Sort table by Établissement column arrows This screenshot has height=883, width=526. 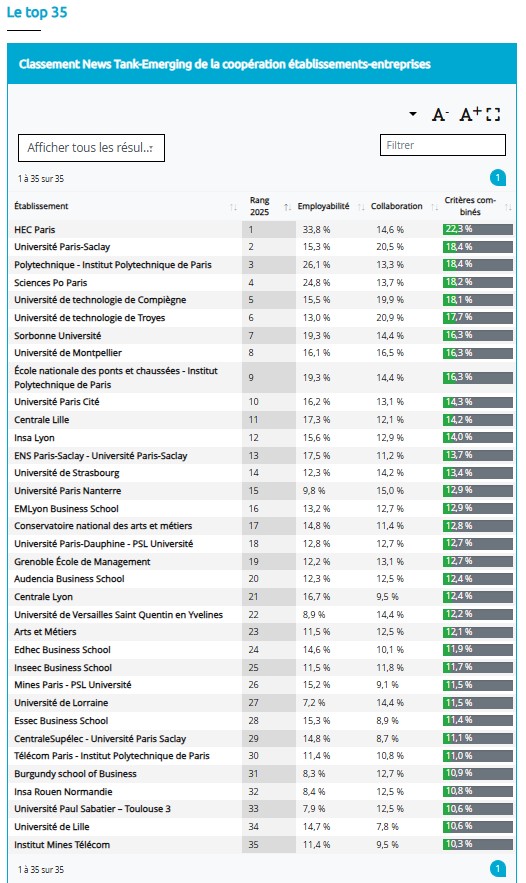(233, 207)
